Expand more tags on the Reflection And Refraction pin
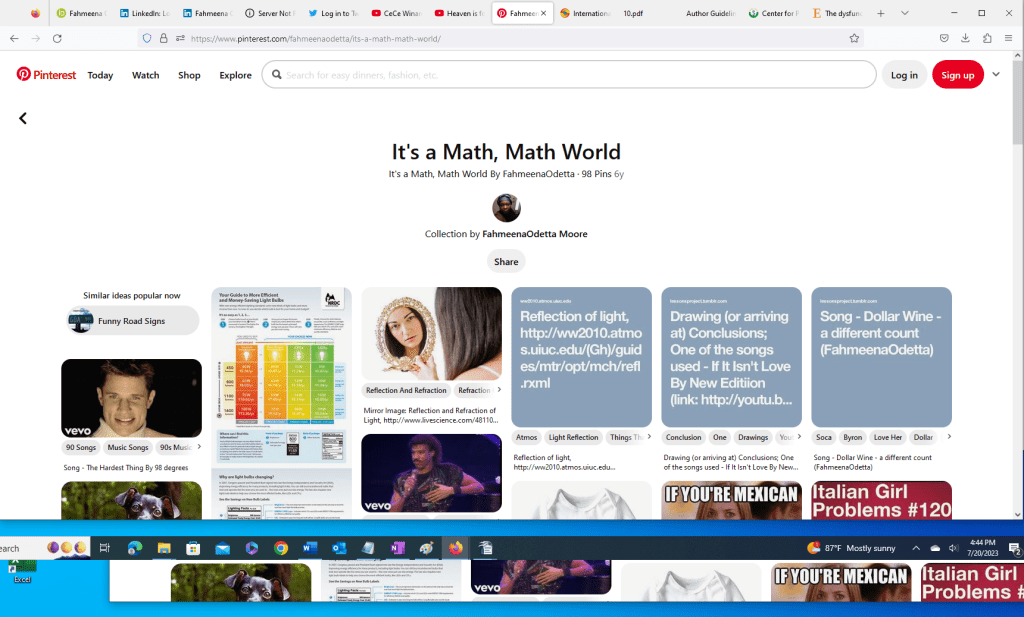 [497, 390]
